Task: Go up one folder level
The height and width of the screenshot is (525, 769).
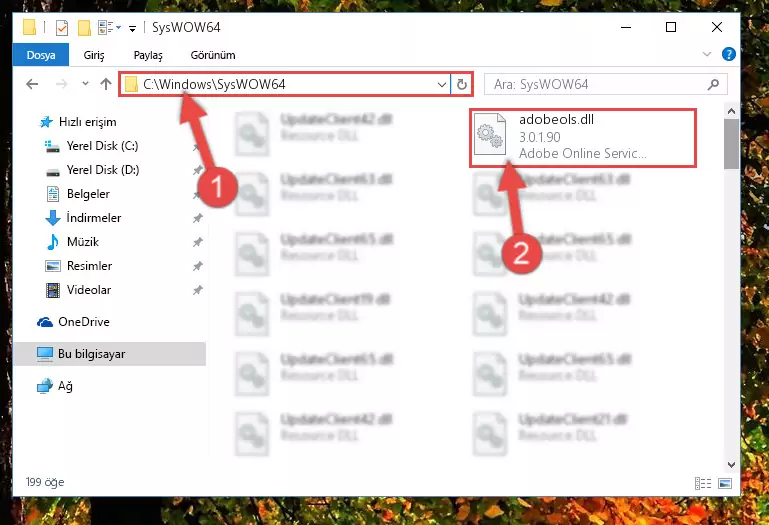Action: tap(105, 84)
